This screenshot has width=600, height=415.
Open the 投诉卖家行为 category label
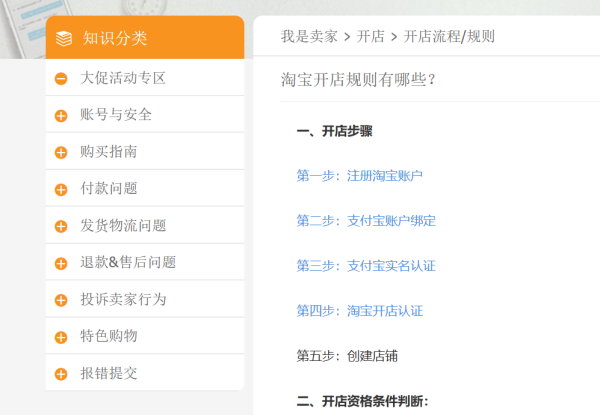(x=123, y=299)
